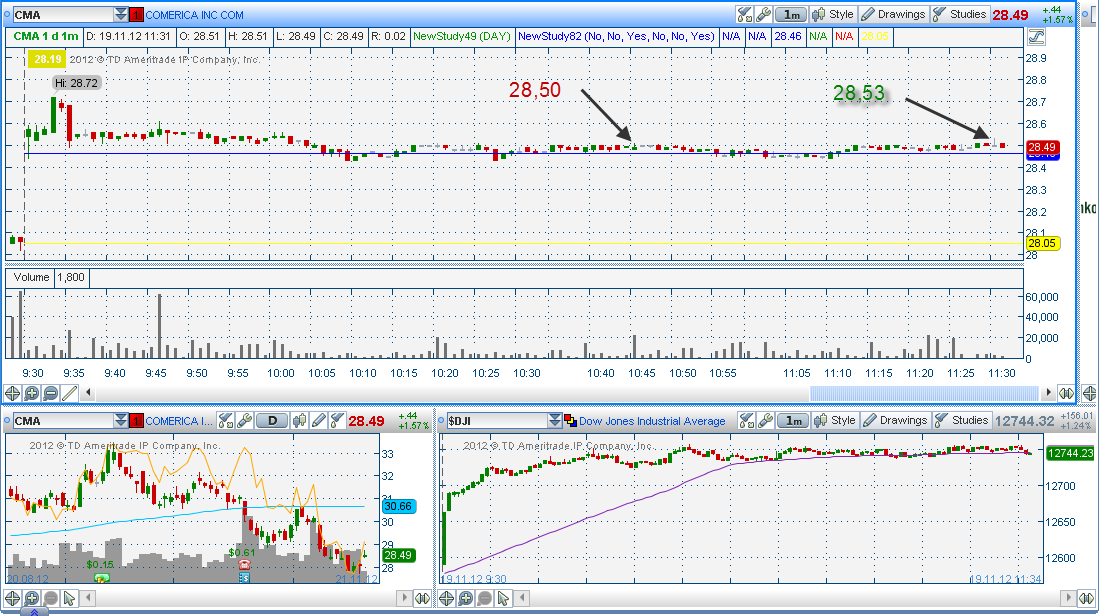
Task: Open settings wrench on the daily CMA chart
Action: 244,420
